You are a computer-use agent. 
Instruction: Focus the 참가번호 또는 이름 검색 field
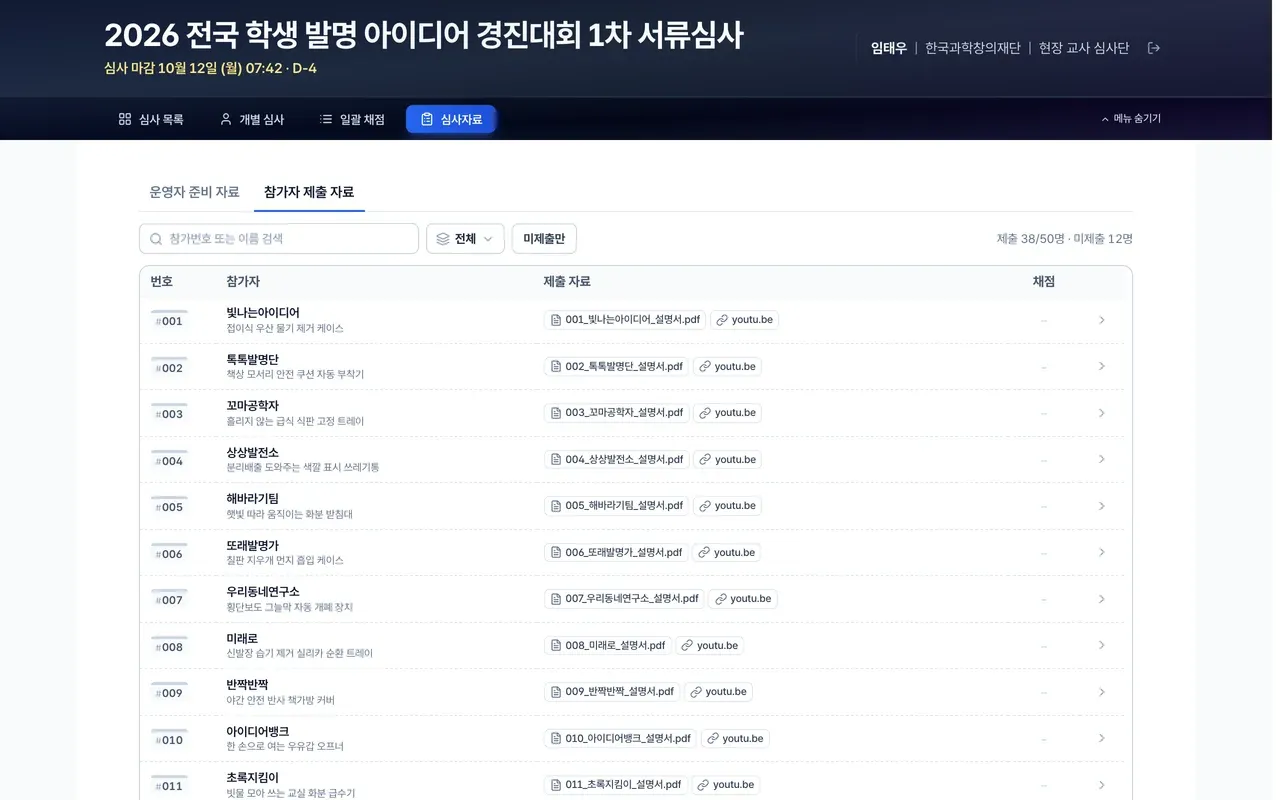tap(279, 239)
